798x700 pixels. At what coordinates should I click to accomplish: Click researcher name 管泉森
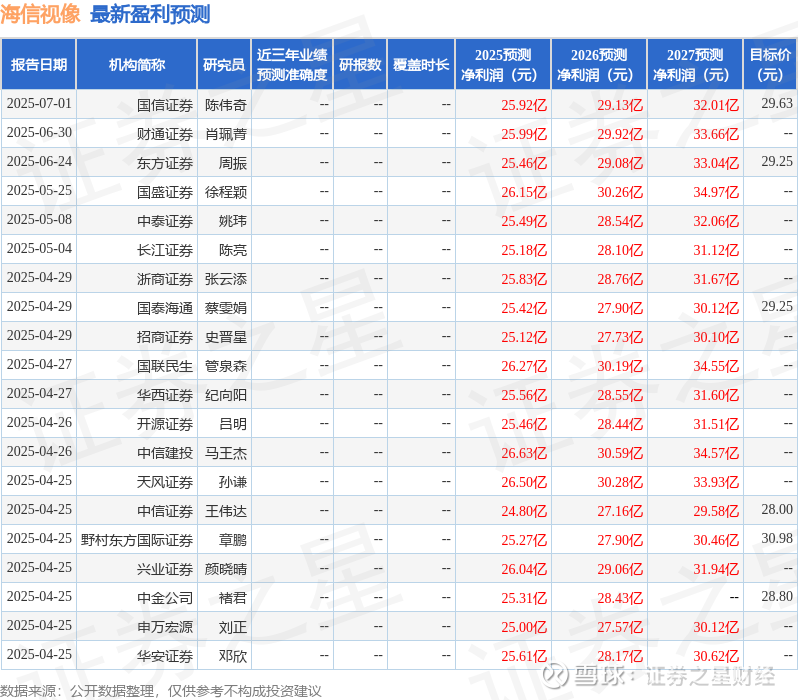(x=226, y=367)
